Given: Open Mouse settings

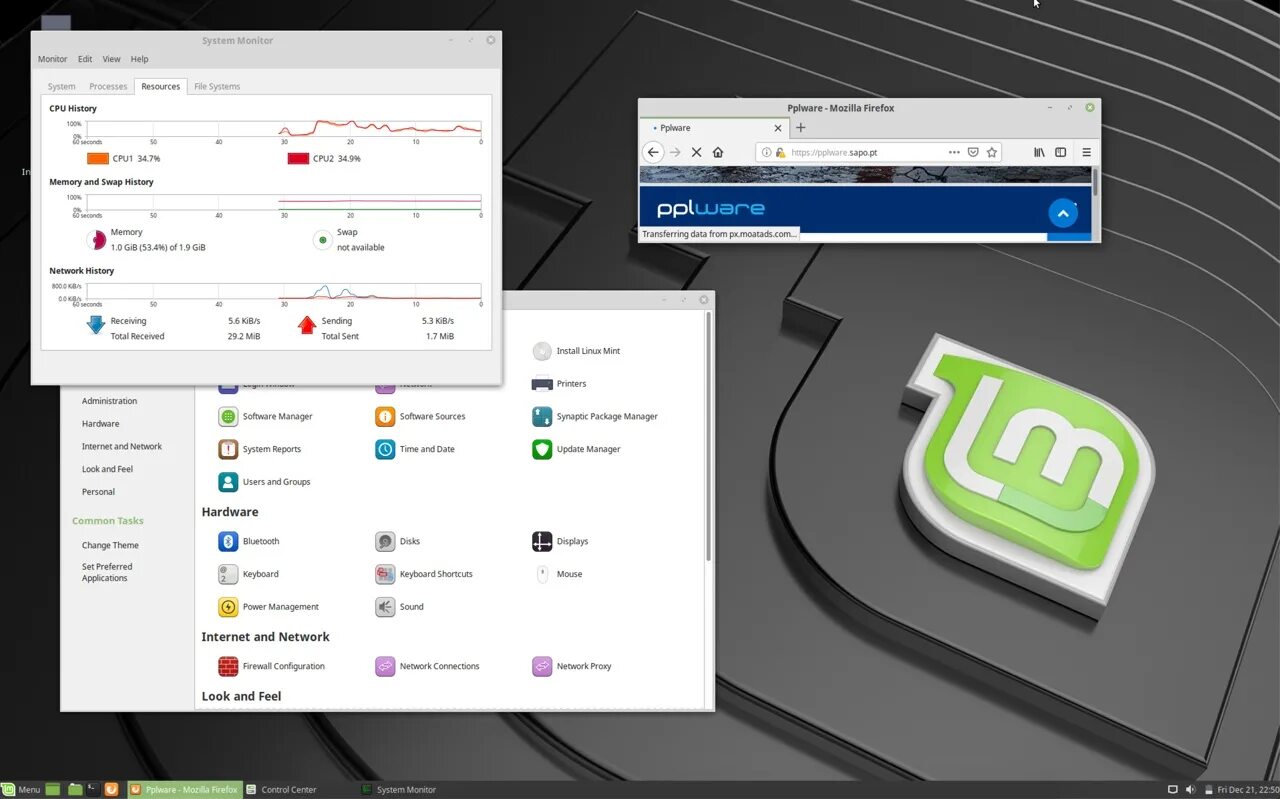Looking at the screenshot, I should click(557, 574).
